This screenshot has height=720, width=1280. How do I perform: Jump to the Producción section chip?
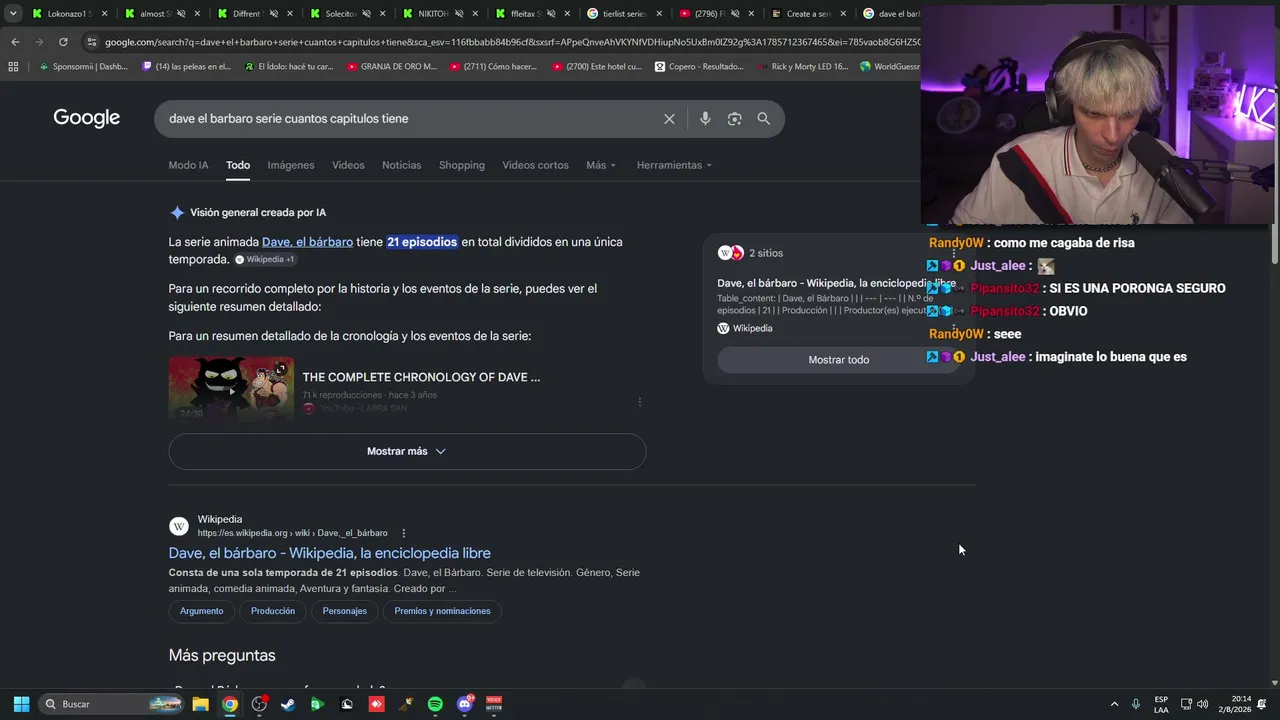(x=273, y=611)
